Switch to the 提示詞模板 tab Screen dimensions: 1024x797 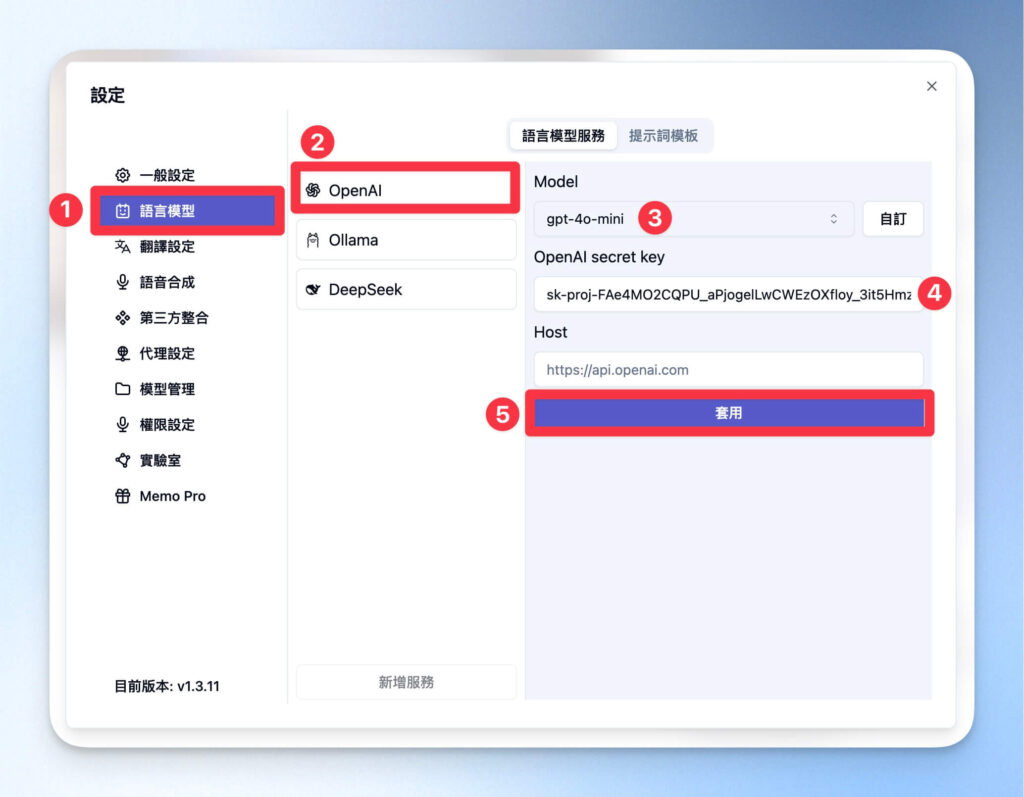663,136
